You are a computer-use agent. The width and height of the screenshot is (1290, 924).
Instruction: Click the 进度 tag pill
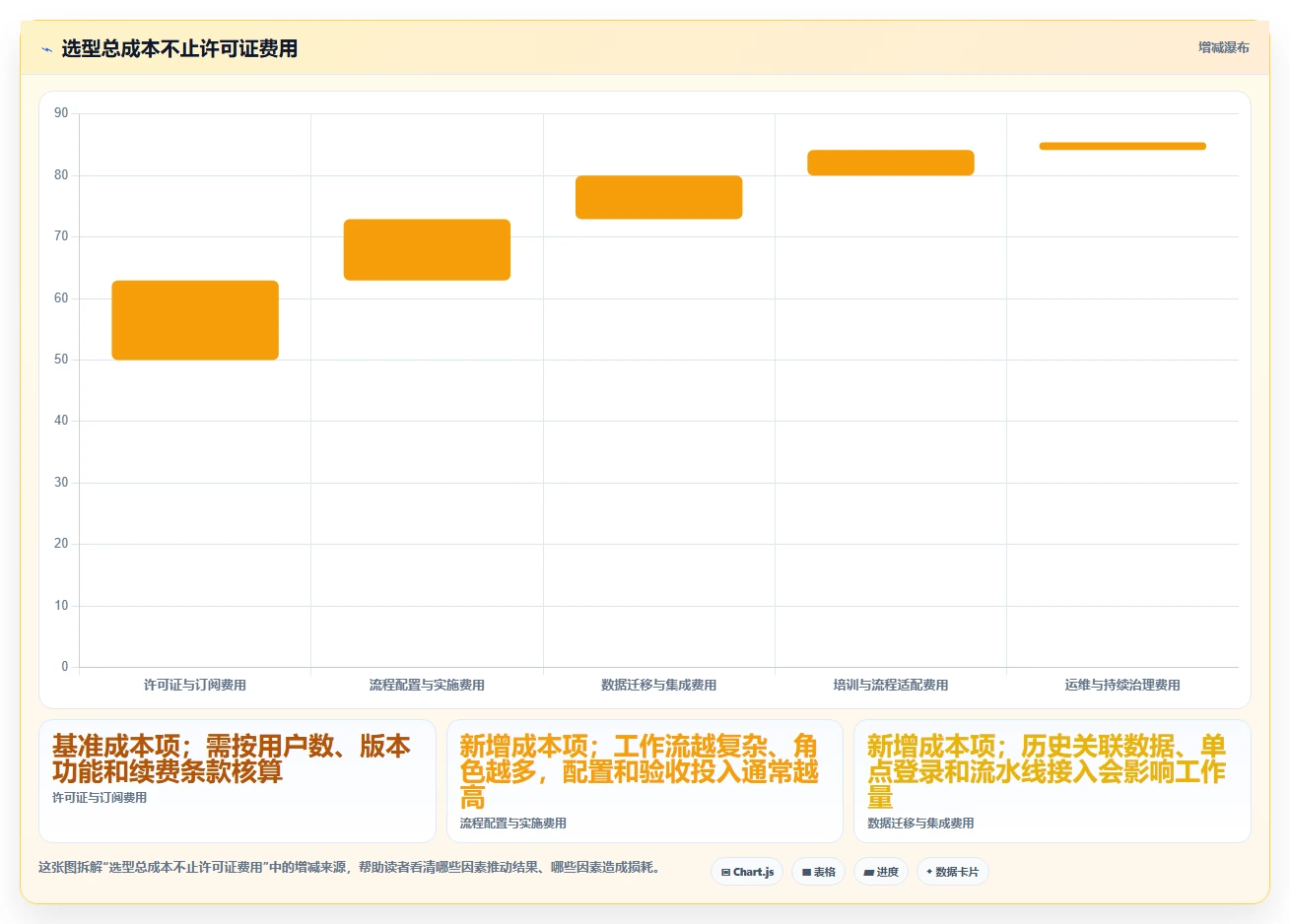[x=881, y=872]
